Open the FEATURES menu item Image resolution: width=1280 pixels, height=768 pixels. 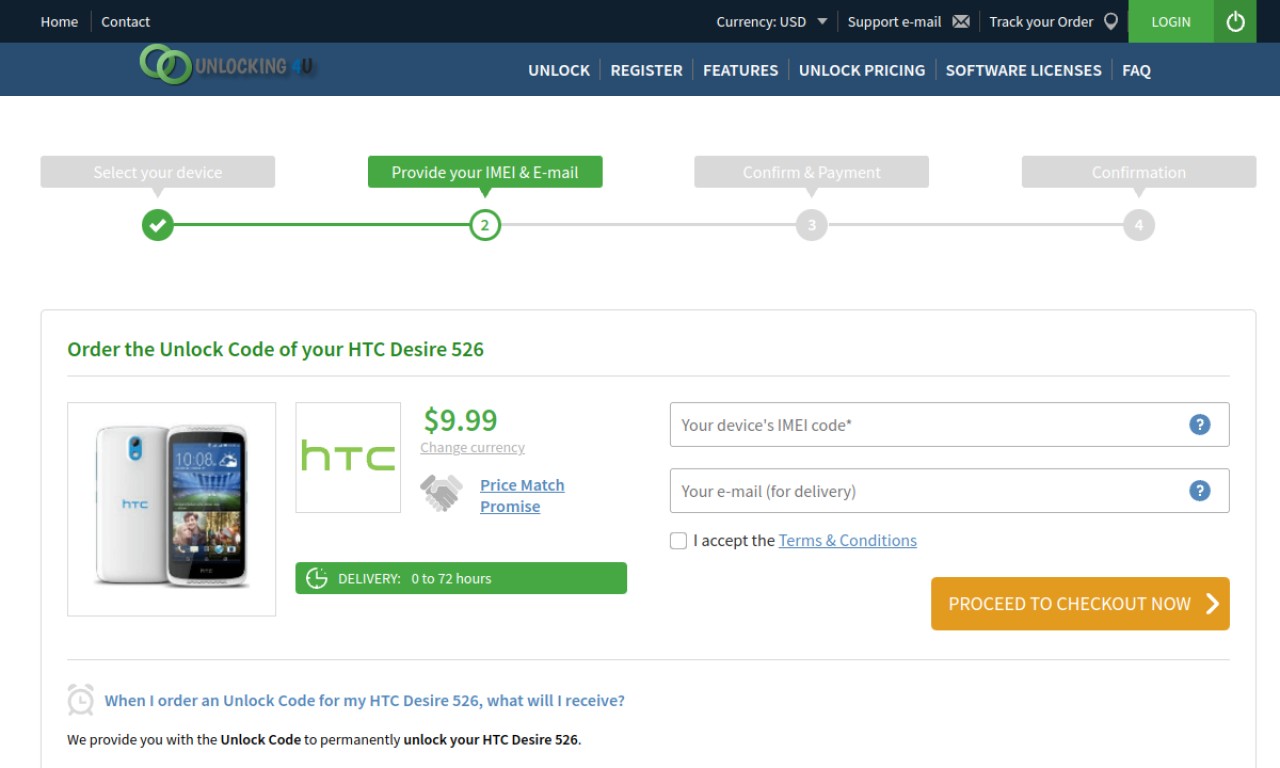click(740, 70)
